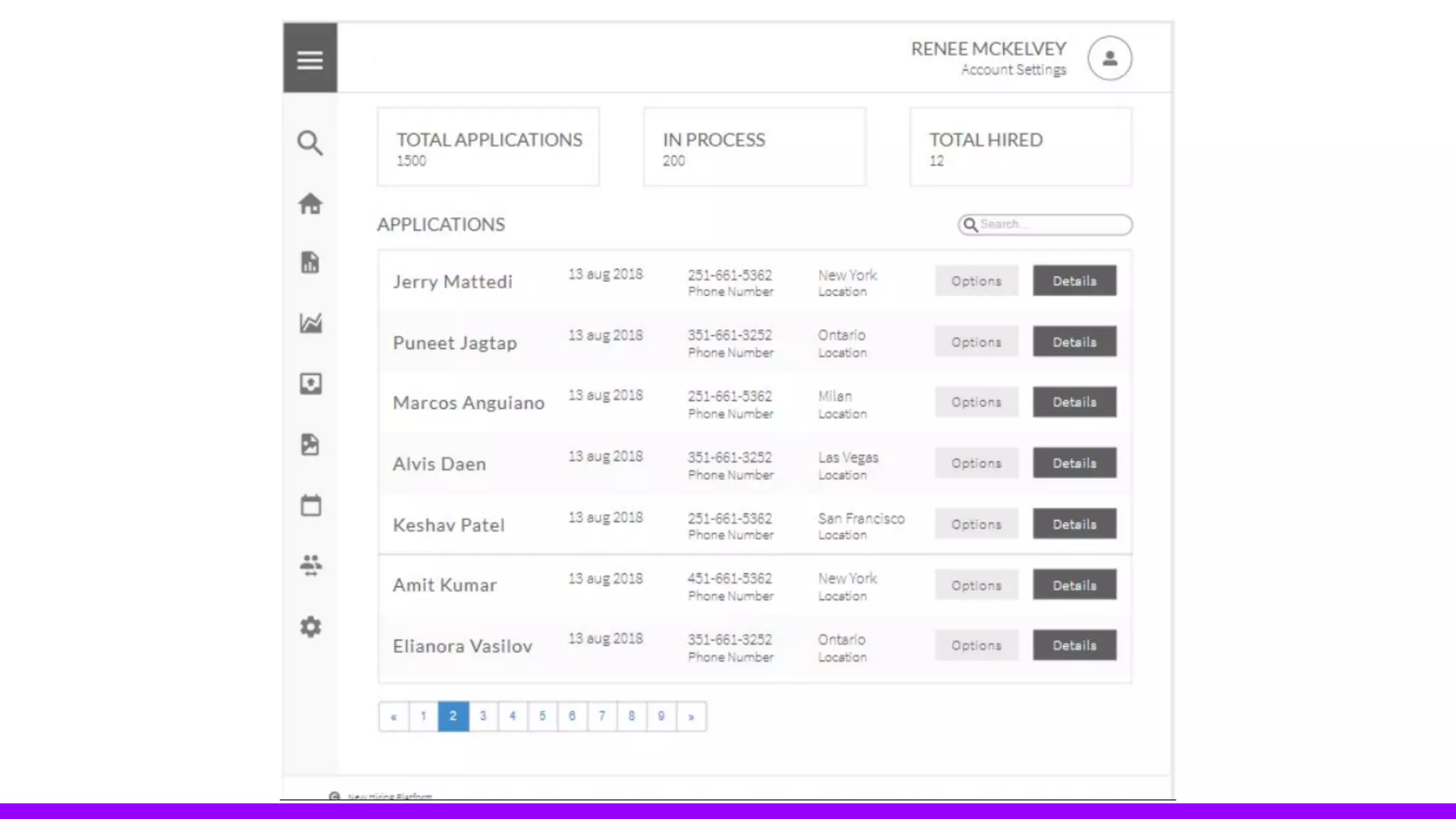This screenshot has height=819, width=1456.
Task: Go to page 3 in pagination
Action: pos(483,716)
